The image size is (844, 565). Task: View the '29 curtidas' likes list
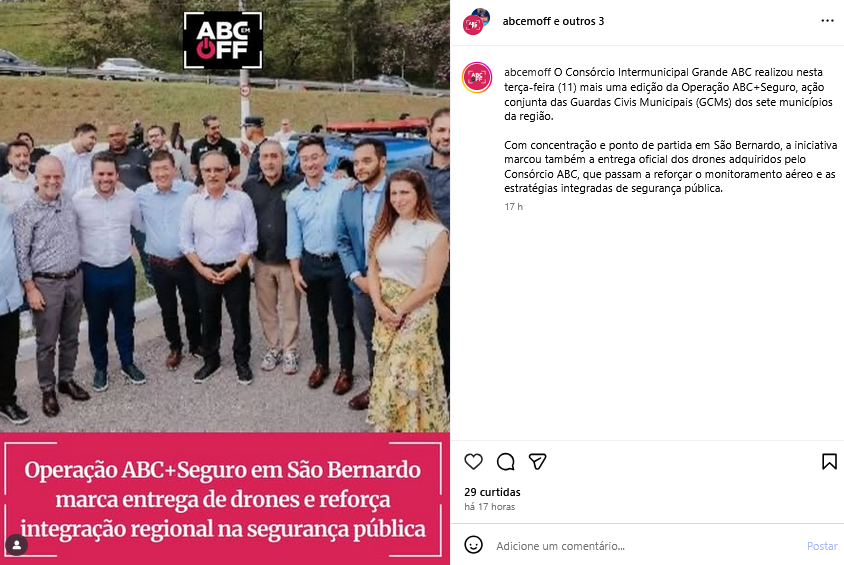click(492, 492)
